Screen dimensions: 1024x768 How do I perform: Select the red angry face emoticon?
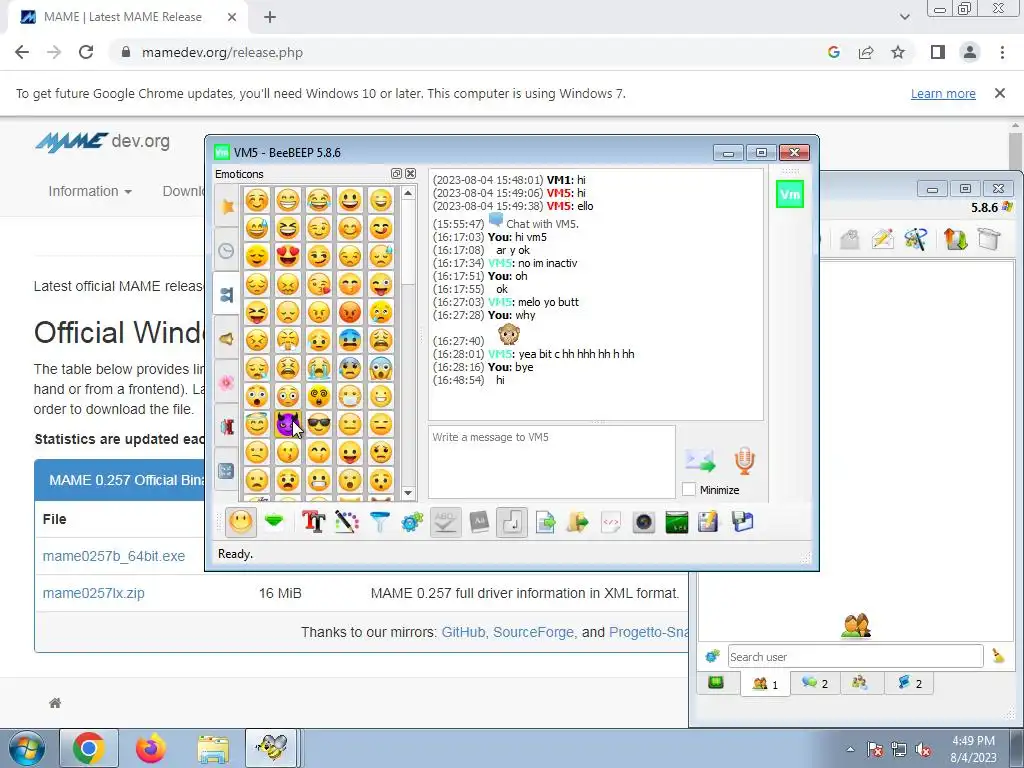click(350, 312)
